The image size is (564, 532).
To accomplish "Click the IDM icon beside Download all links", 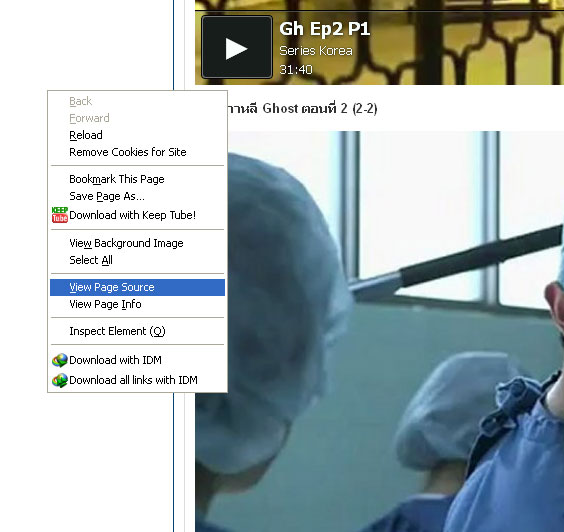I will [x=60, y=380].
